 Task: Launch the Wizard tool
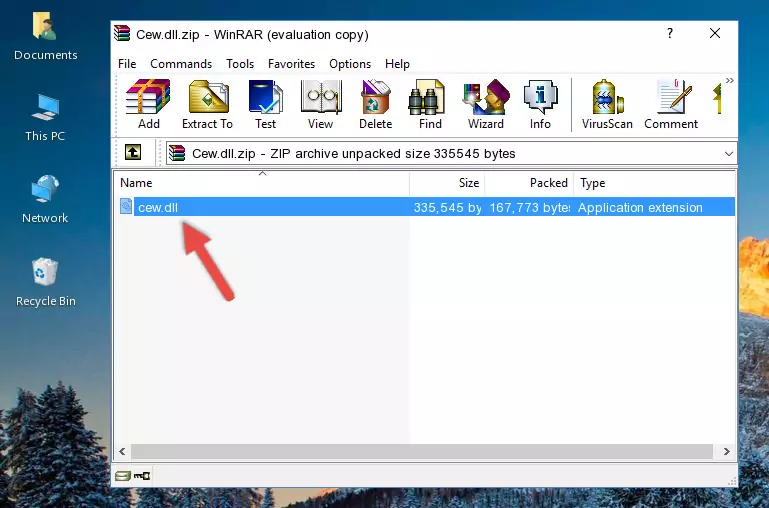[486, 104]
